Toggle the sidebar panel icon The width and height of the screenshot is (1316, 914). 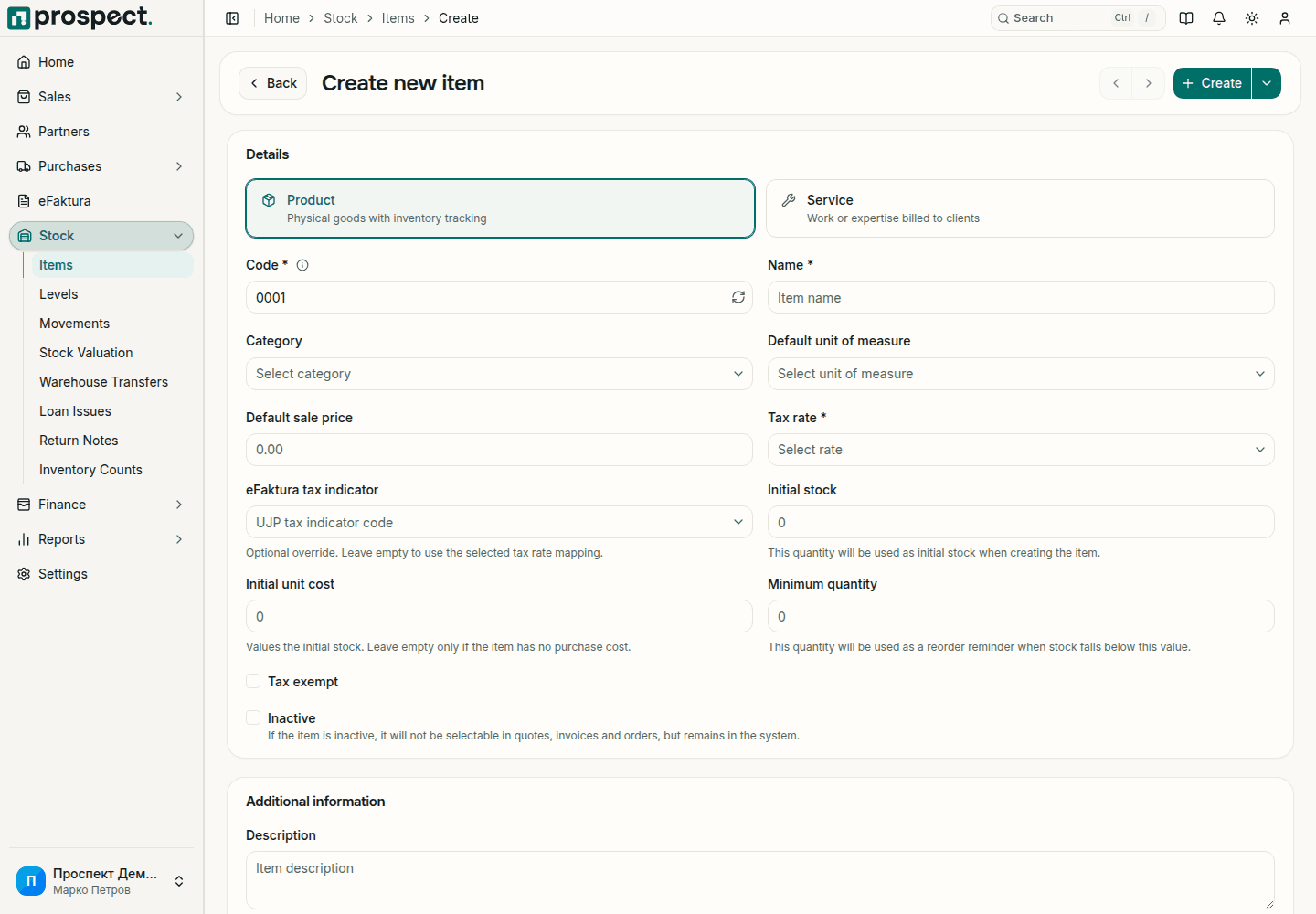232,18
